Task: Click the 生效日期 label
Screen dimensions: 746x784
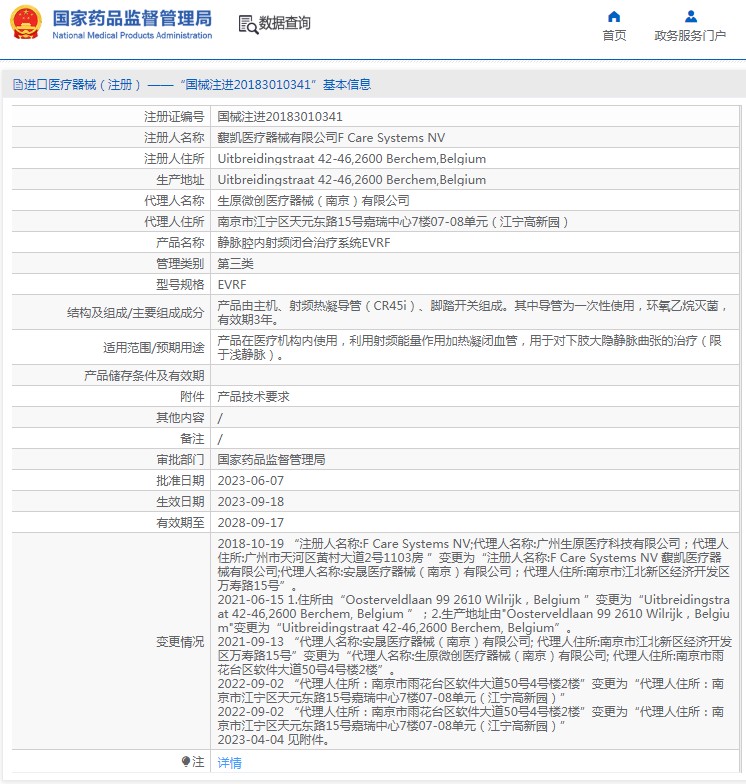Action: [x=180, y=502]
